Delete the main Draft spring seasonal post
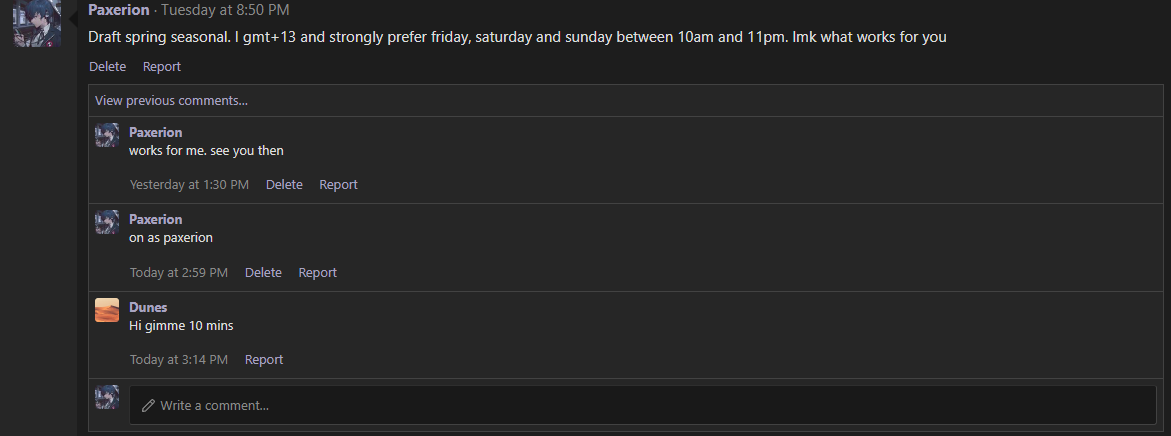1171x436 pixels. [x=108, y=66]
